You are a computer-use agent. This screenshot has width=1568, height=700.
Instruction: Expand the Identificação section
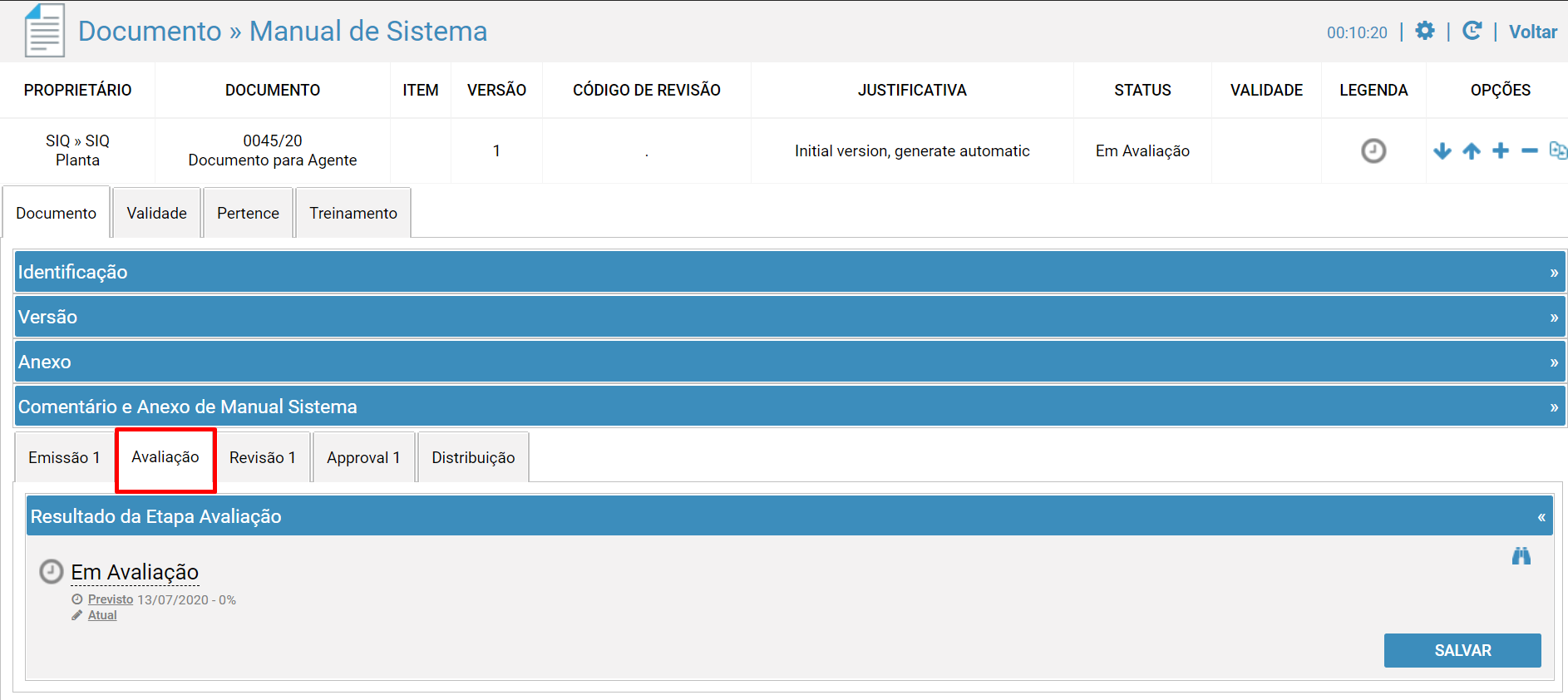click(x=790, y=272)
